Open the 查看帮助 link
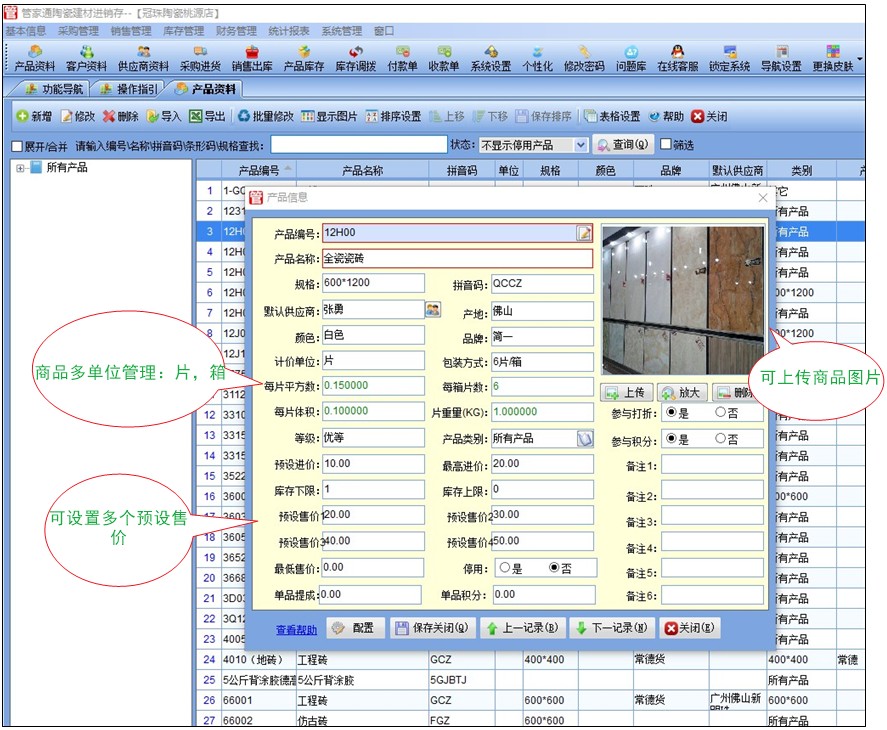Viewport: 887px width, 730px height. point(296,629)
